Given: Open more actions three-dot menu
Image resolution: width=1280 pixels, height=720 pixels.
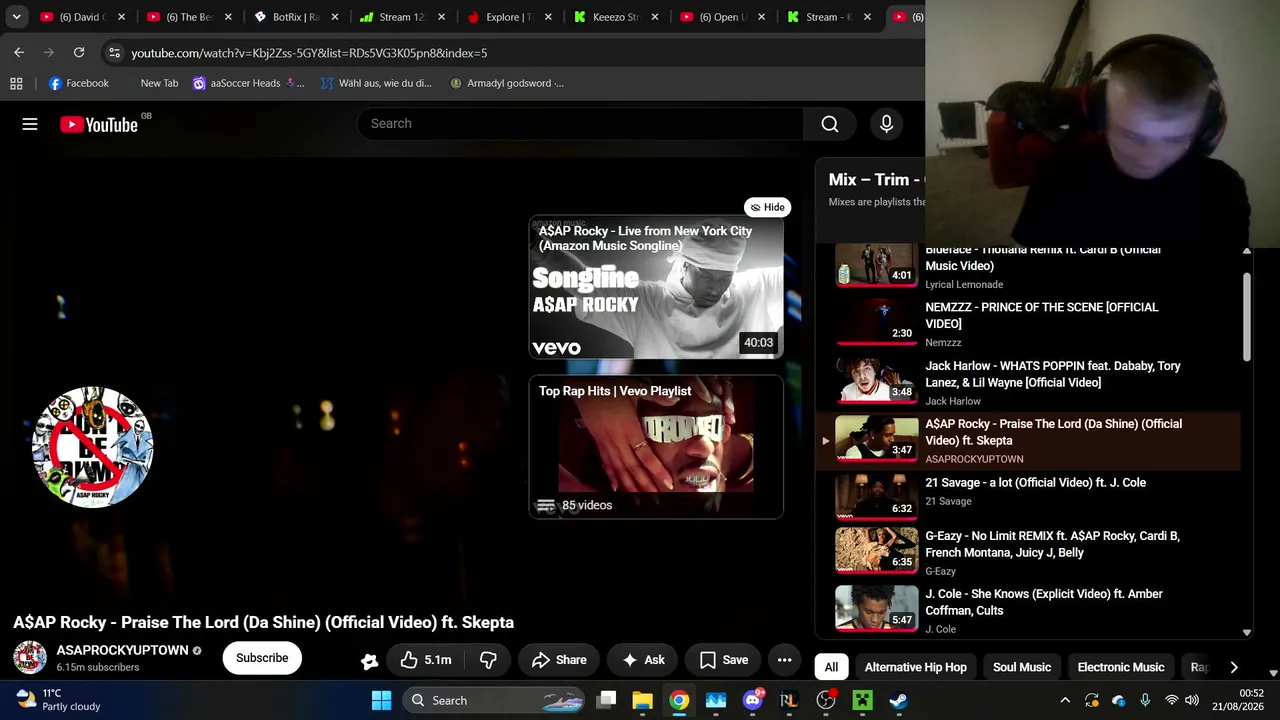Looking at the screenshot, I should [x=785, y=660].
